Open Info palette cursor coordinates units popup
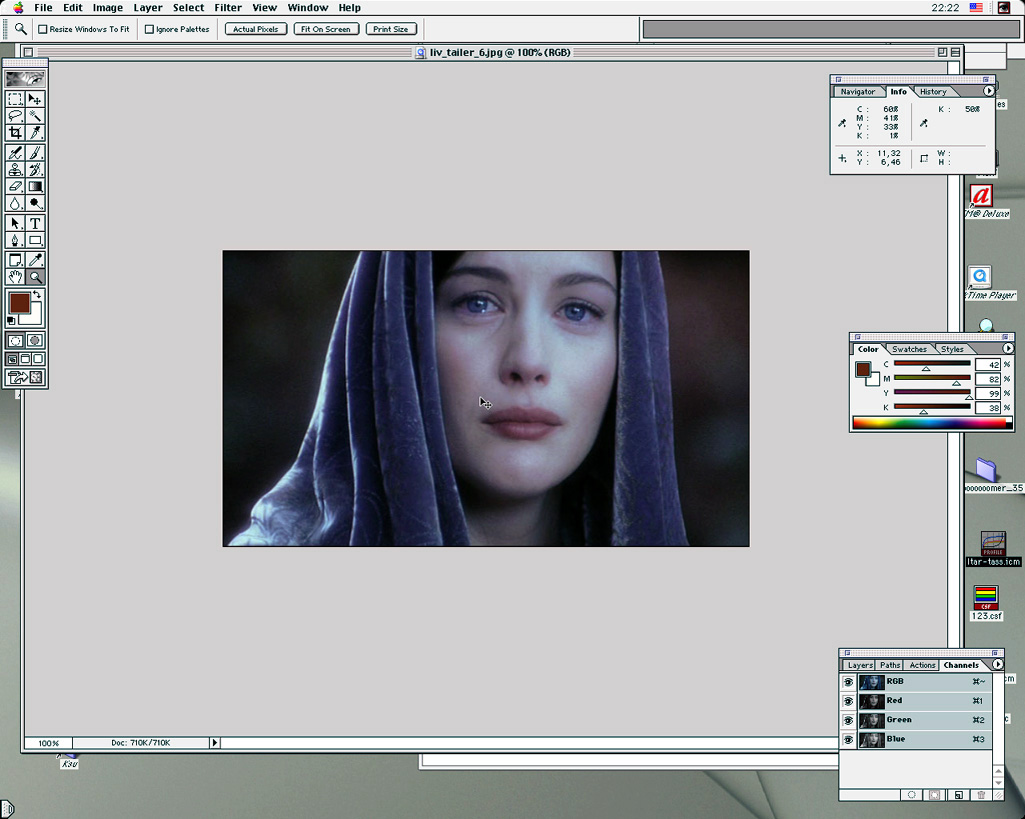Screen dimensions: 1025x819 click(x=842, y=158)
